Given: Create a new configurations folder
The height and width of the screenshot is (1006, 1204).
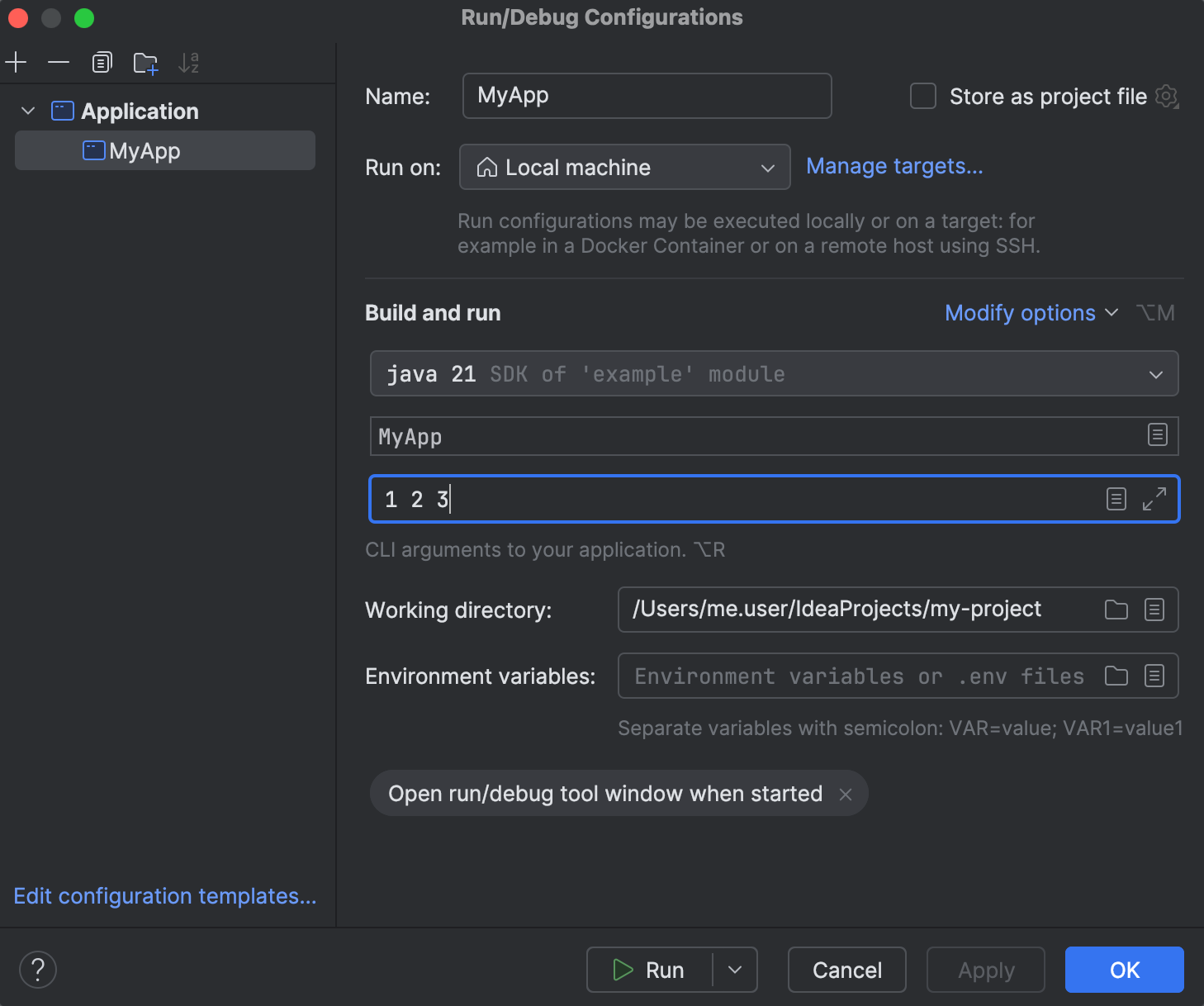Looking at the screenshot, I should point(145,62).
